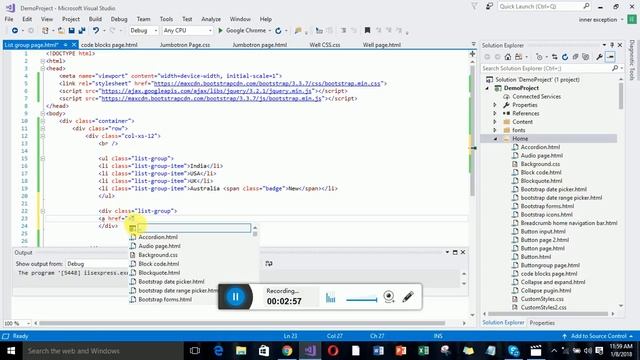Screen dimensions: 640x360
Task: Toggle Solution Explorer Show All Files icon
Action: [586, 57]
